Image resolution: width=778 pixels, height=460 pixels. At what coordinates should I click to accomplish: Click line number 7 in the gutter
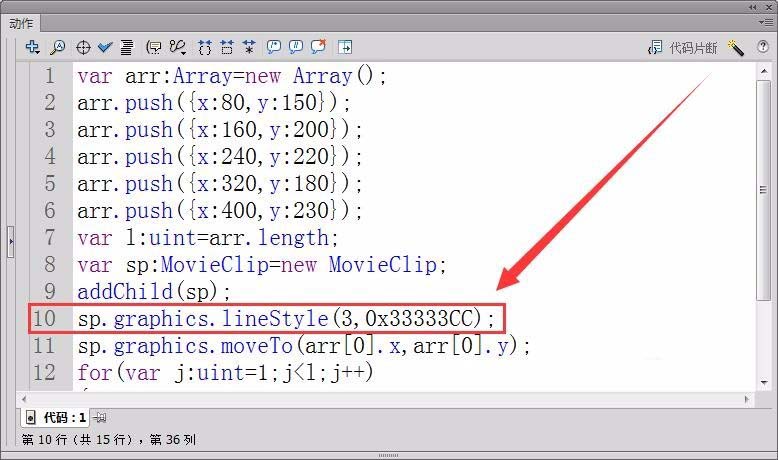pos(50,237)
